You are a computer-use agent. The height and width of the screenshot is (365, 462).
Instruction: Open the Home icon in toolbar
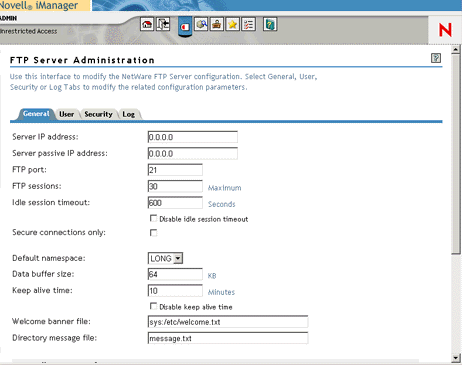[x=147, y=24]
